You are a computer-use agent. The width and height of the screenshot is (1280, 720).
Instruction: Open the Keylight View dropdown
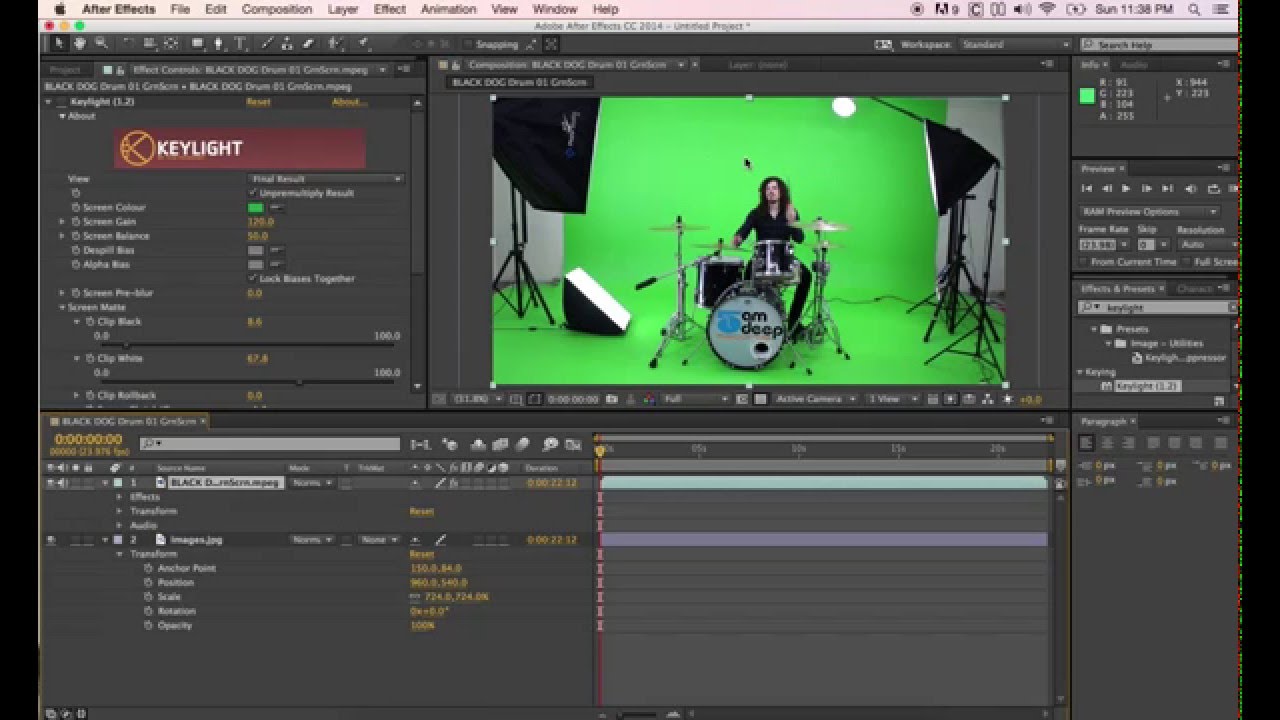[326, 179]
